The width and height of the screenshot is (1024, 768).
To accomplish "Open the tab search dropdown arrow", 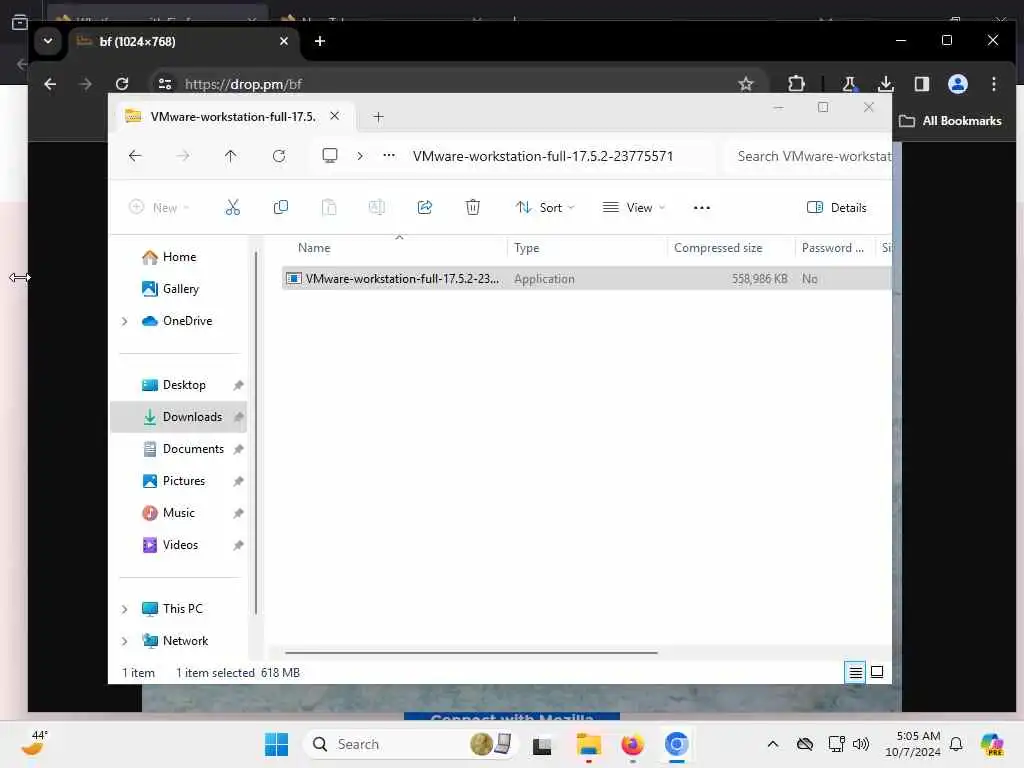I will click(48, 41).
